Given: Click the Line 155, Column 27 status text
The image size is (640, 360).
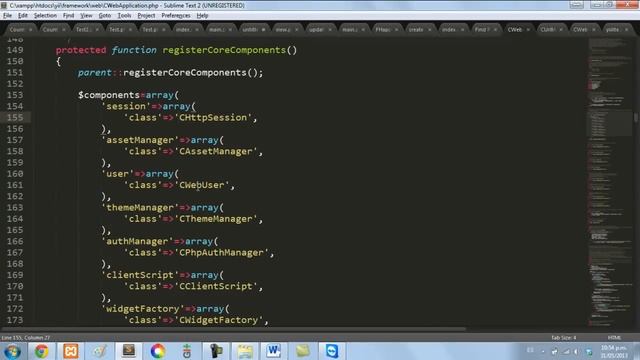Looking at the screenshot, I should point(26,338).
